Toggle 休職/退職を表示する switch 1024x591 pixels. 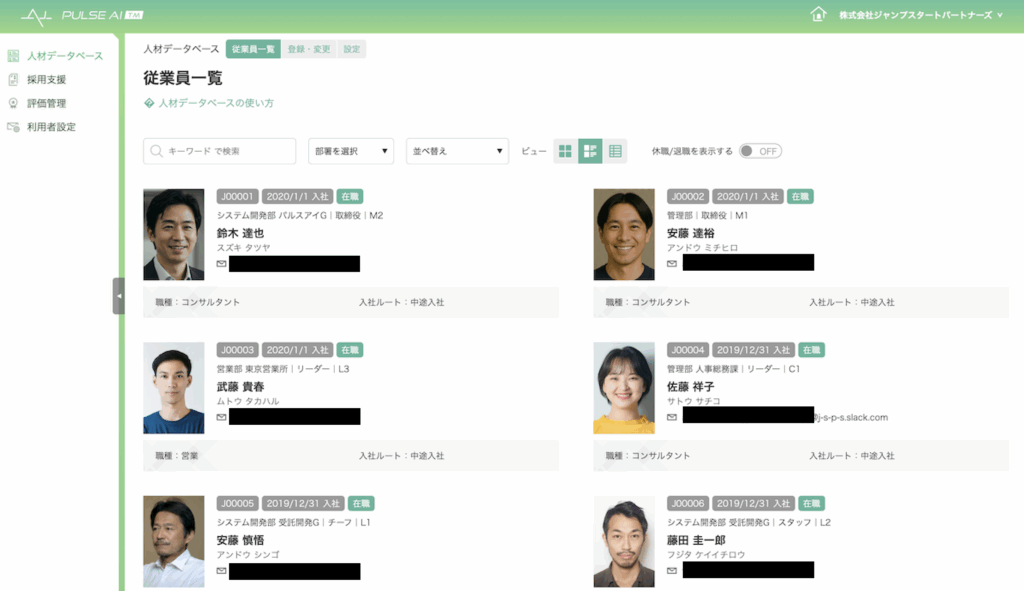(760, 151)
